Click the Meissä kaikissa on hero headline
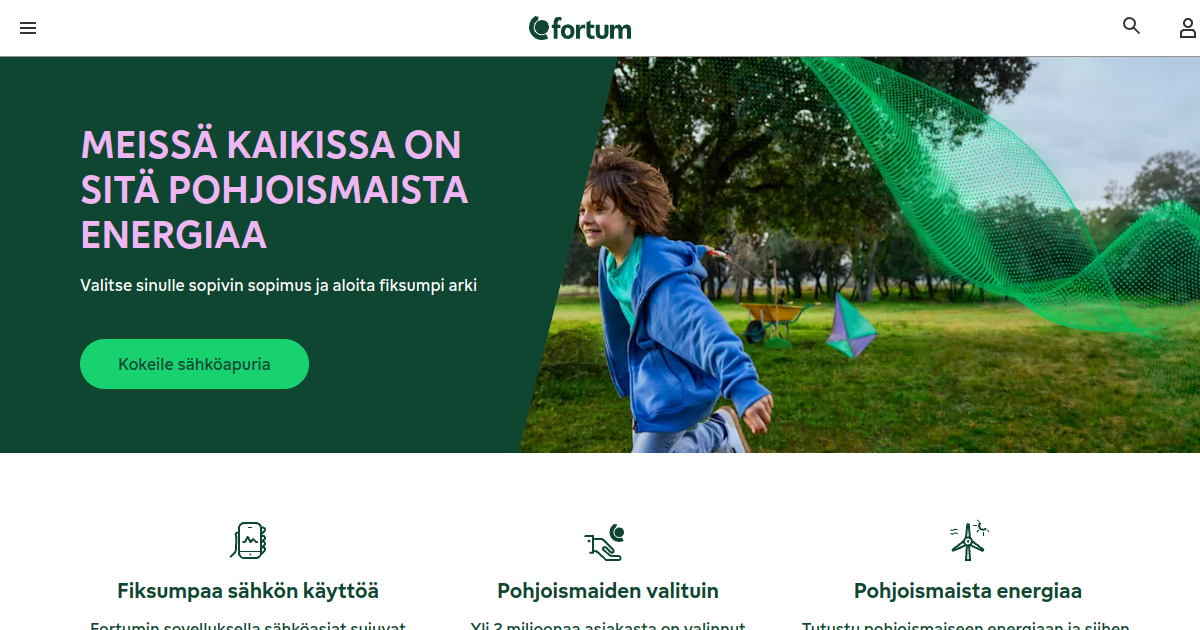This screenshot has width=1200, height=630. click(x=274, y=189)
